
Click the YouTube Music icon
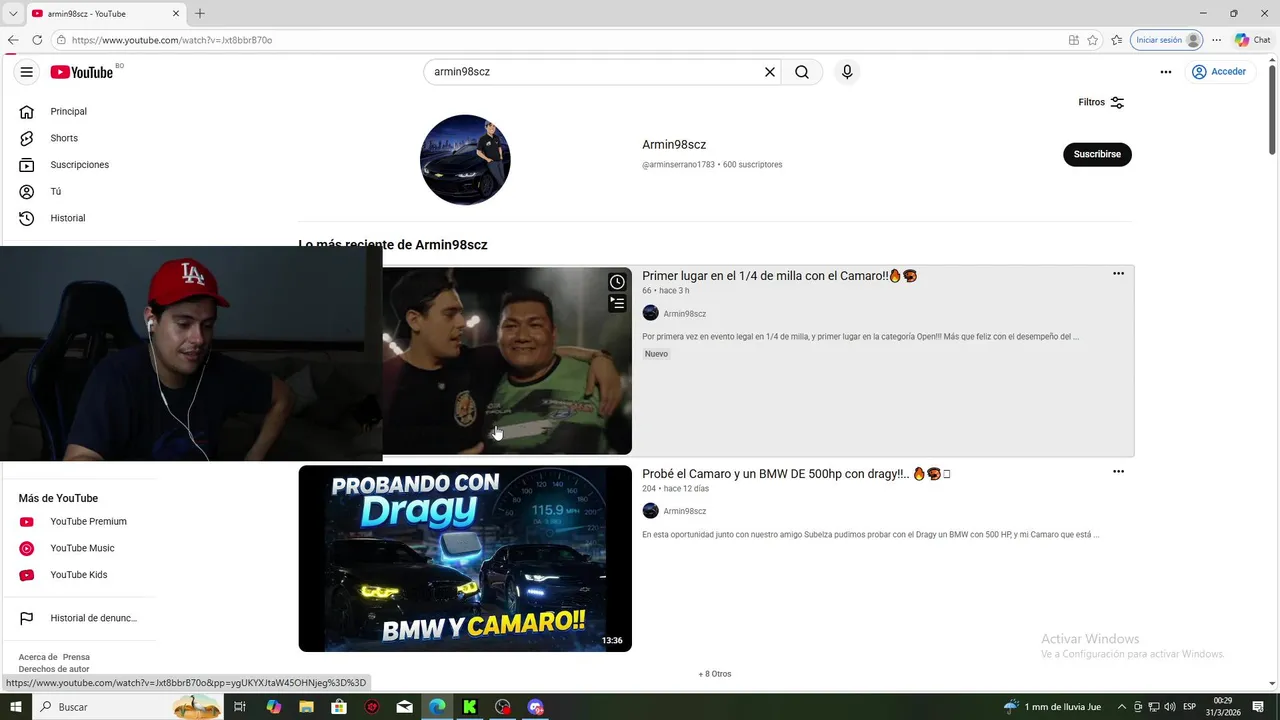pos(27,548)
